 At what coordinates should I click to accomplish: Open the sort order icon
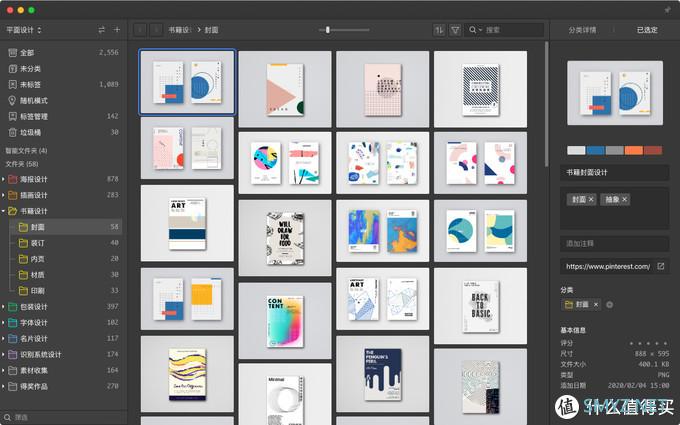click(x=439, y=30)
